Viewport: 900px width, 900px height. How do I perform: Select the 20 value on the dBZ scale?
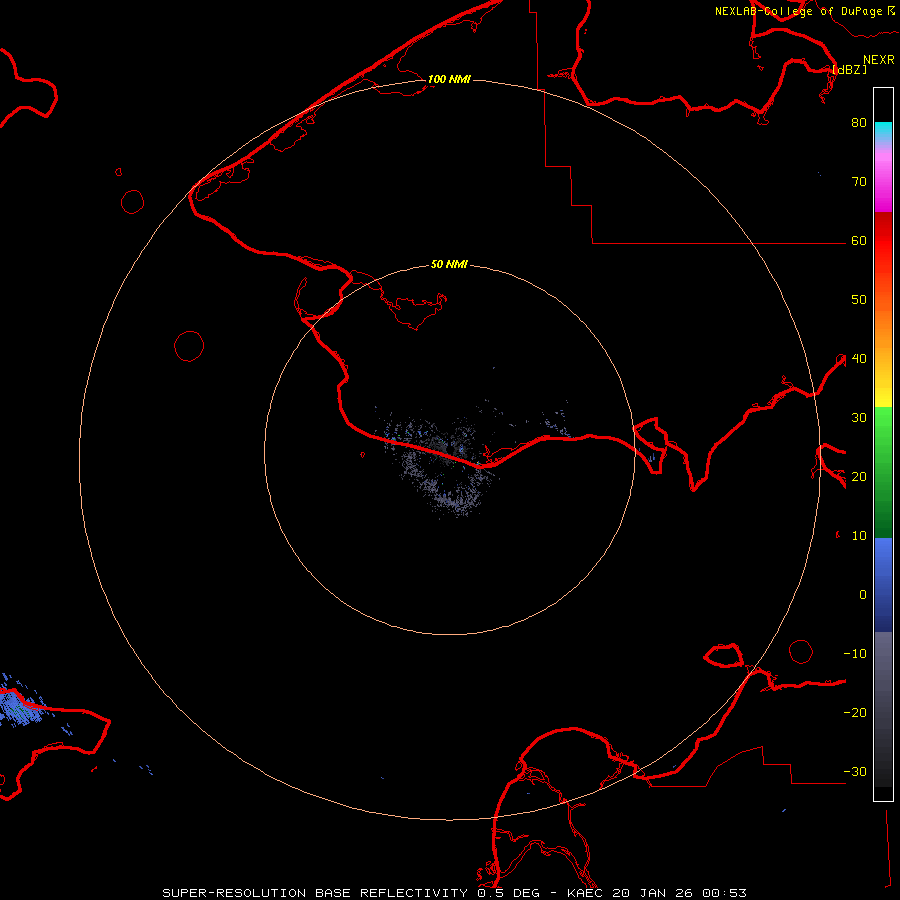tap(859, 476)
